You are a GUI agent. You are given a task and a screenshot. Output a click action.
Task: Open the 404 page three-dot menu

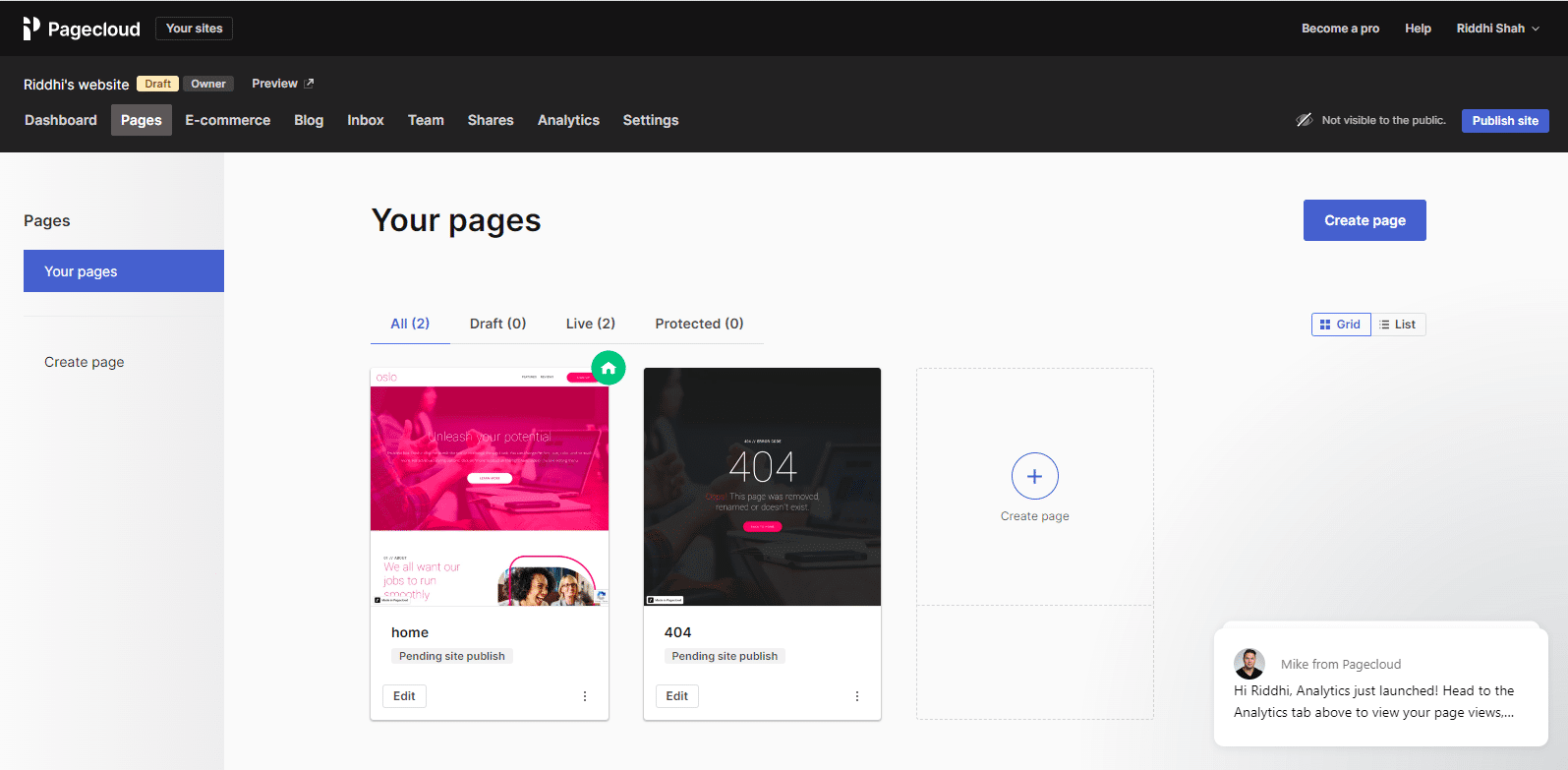tap(857, 696)
